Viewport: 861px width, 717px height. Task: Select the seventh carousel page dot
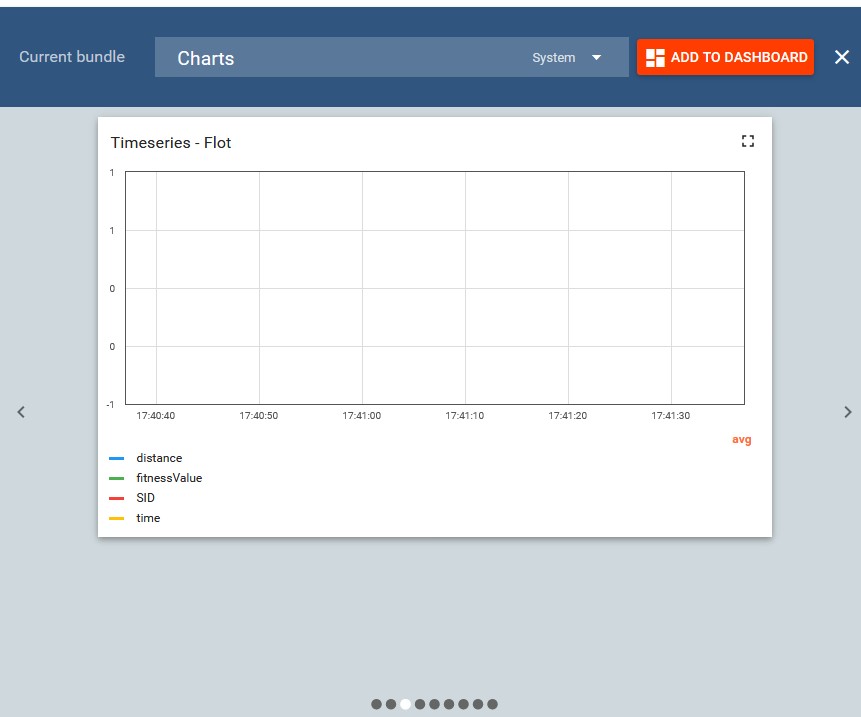(x=463, y=704)
